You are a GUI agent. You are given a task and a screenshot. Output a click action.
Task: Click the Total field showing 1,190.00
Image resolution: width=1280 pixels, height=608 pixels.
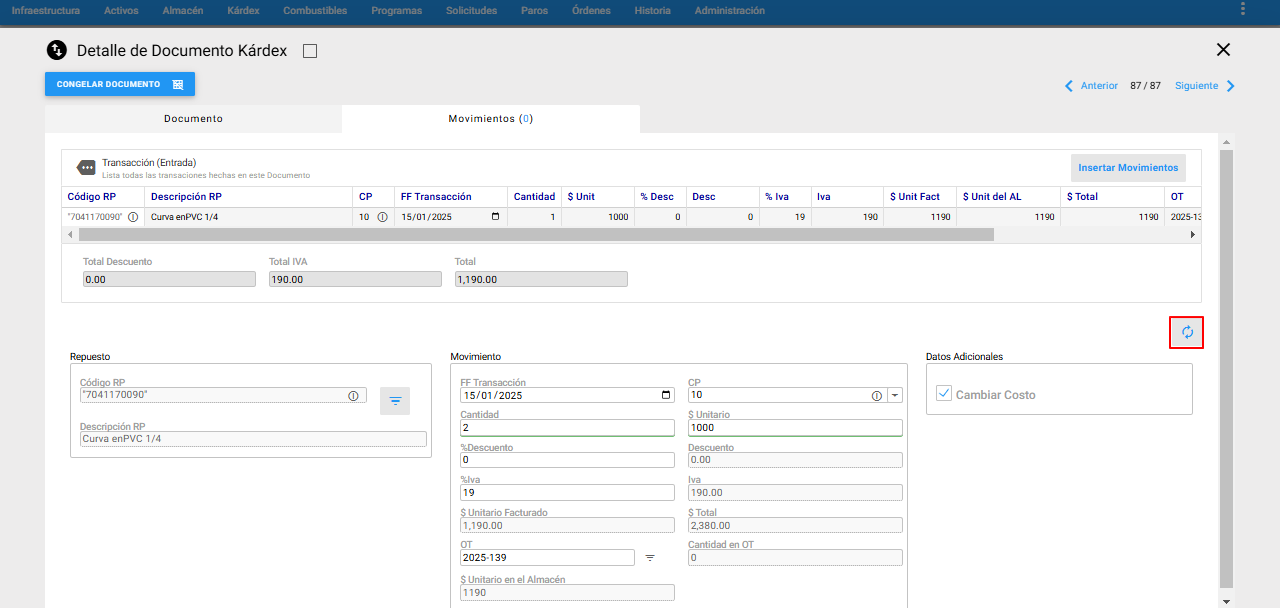tap(541, 280)
